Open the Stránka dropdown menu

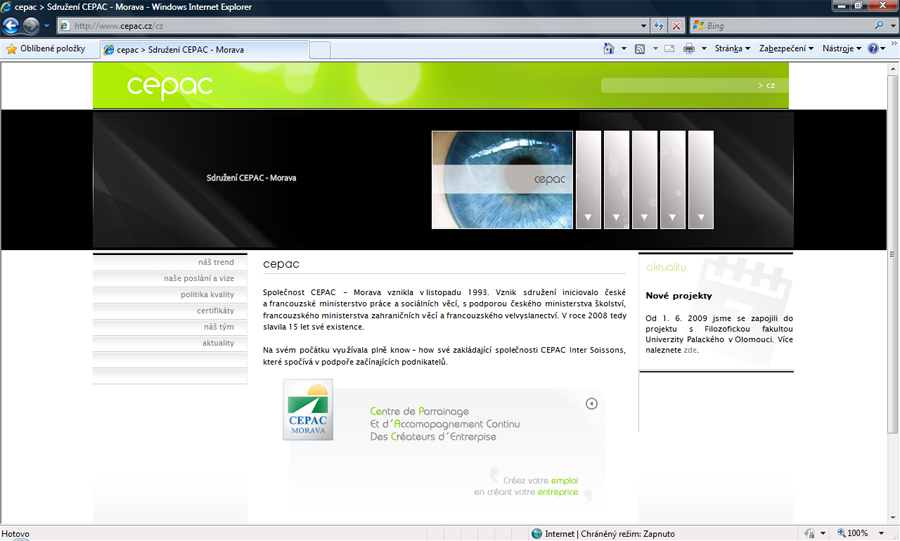coord(732,48)
